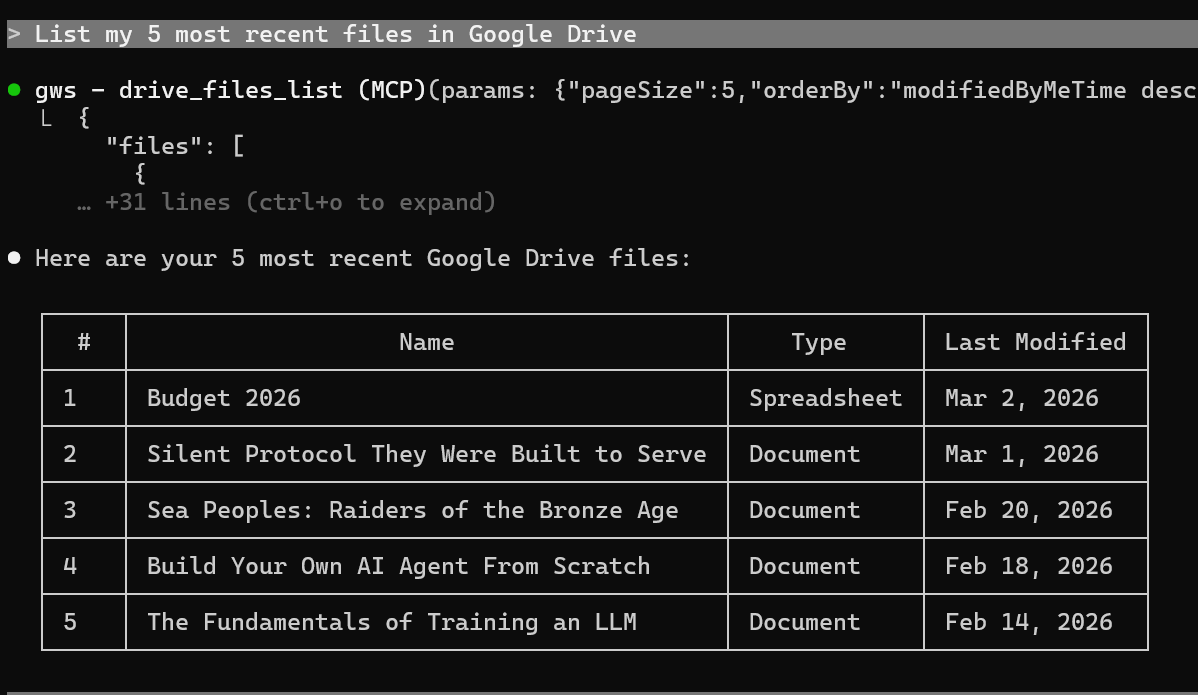
Task: Click the opening "files" JSON key
Action: (148, 146)
